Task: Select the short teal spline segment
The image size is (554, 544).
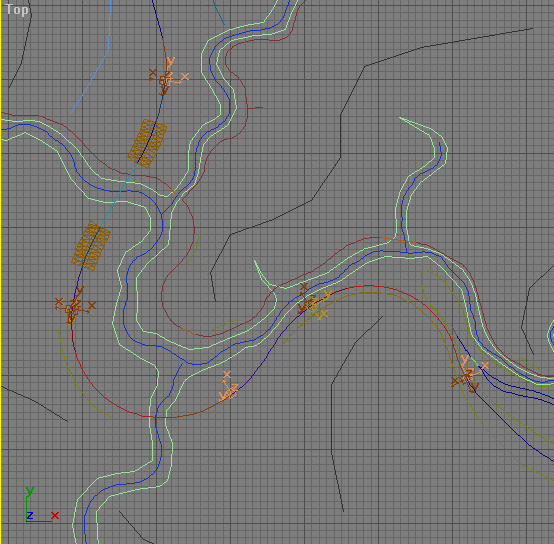Action: point(218,12)
